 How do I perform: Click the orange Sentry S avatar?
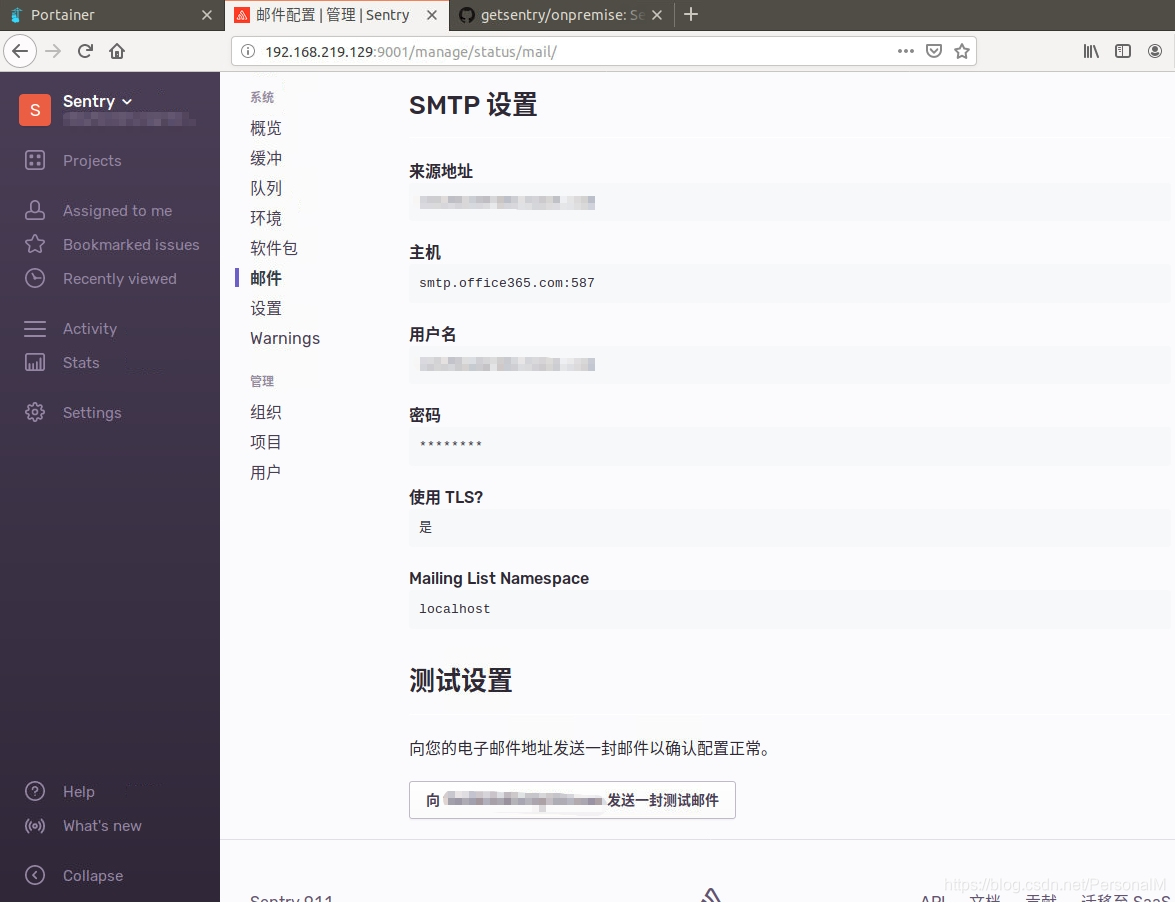pos(34,110)
